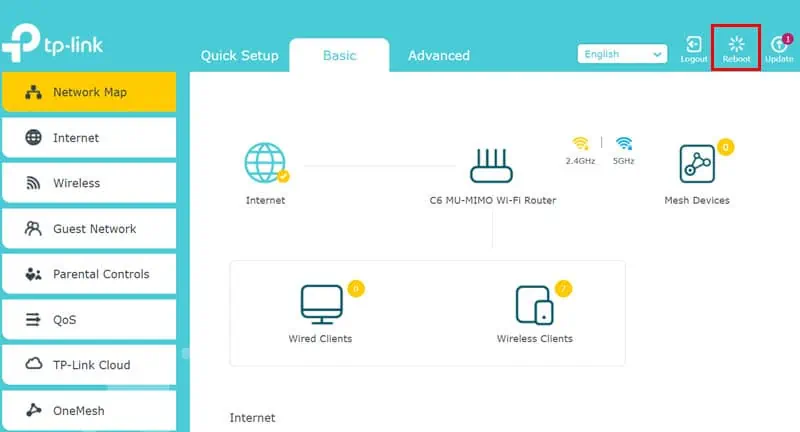Click the Mesh Devices icon
The width and height of the screenshot is (800, 432).
tap(697, 164)
